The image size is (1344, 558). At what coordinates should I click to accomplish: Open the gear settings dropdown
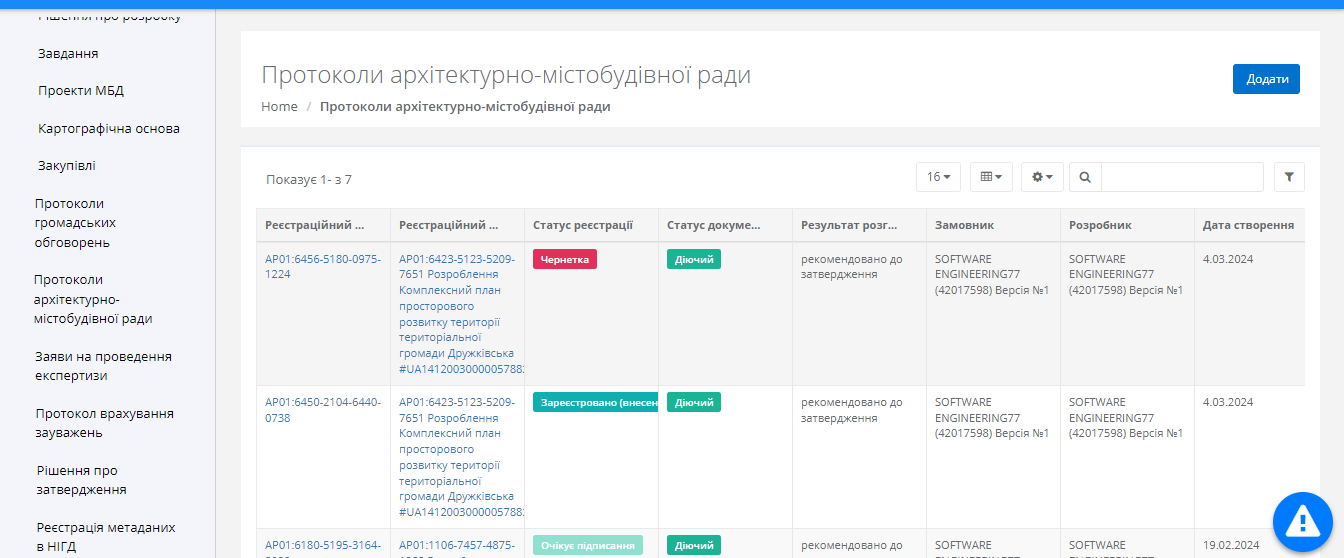(1042, 177)
